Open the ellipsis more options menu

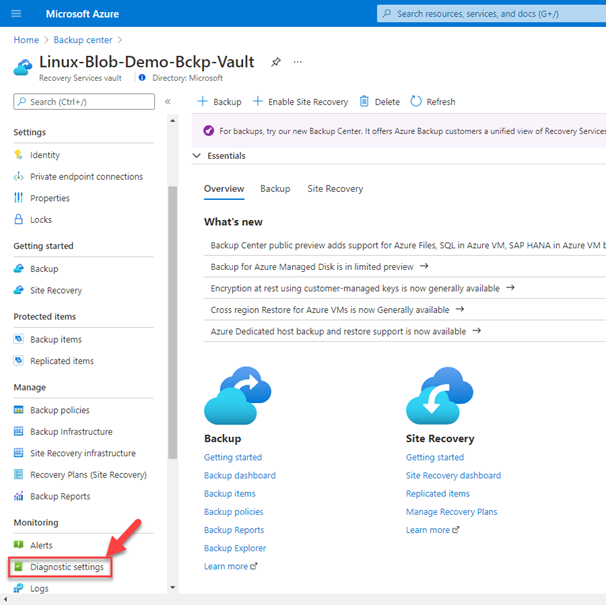[x=297, y=62]
